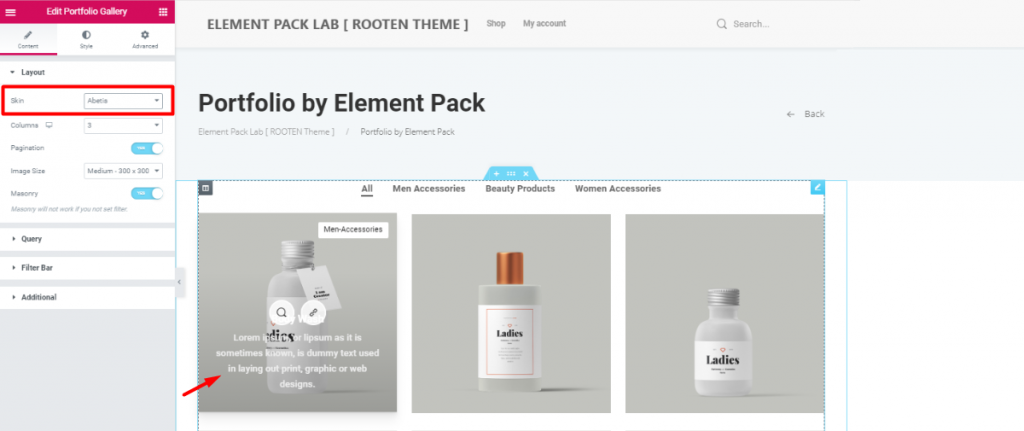Click the delete section X icon
This screenshot has height=431, width=1024.
(x=525, y=174)
